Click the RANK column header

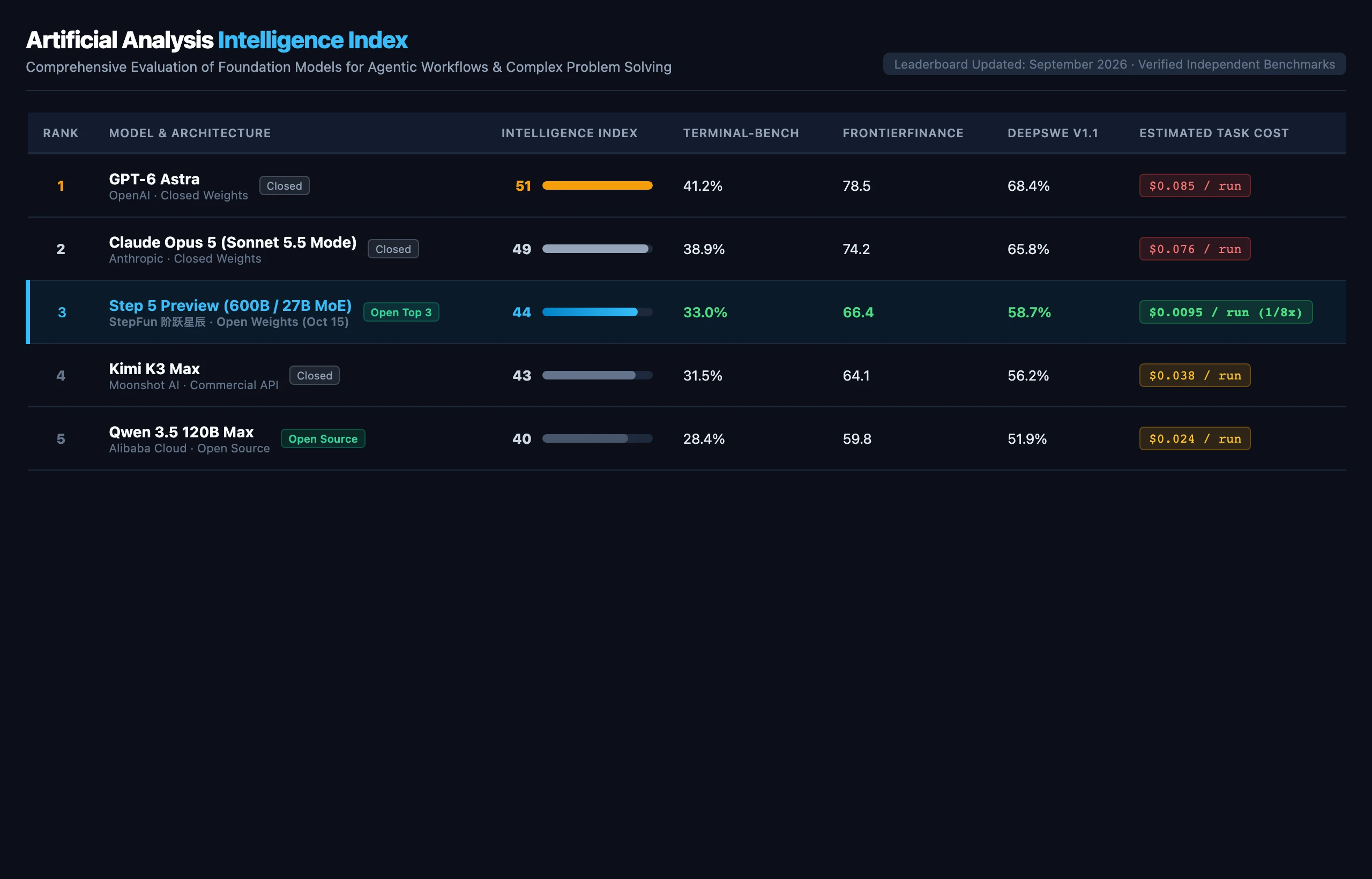[x=61, y=133]
